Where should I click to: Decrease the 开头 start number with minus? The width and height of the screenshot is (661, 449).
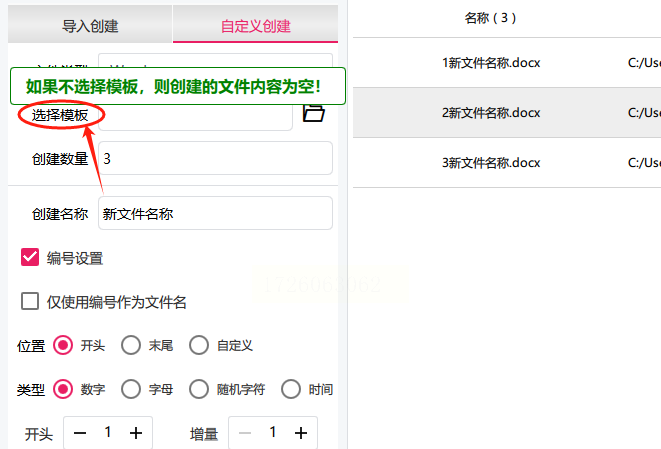click(80, 433)
